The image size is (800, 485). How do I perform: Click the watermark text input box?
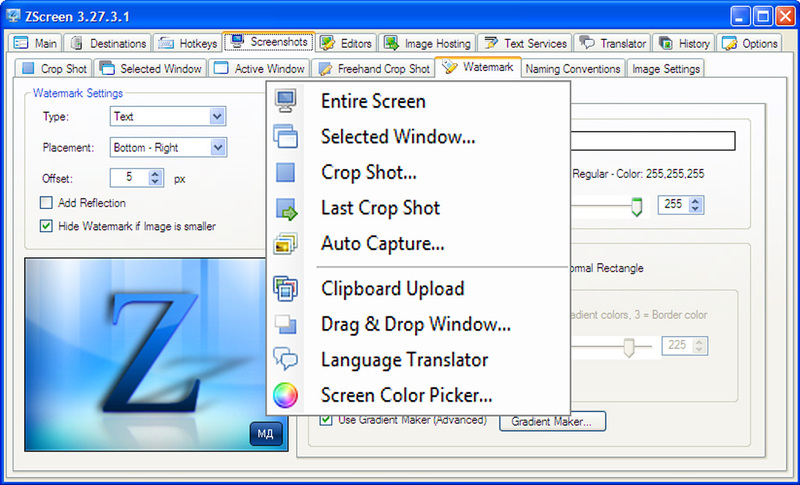click(653, 141)
